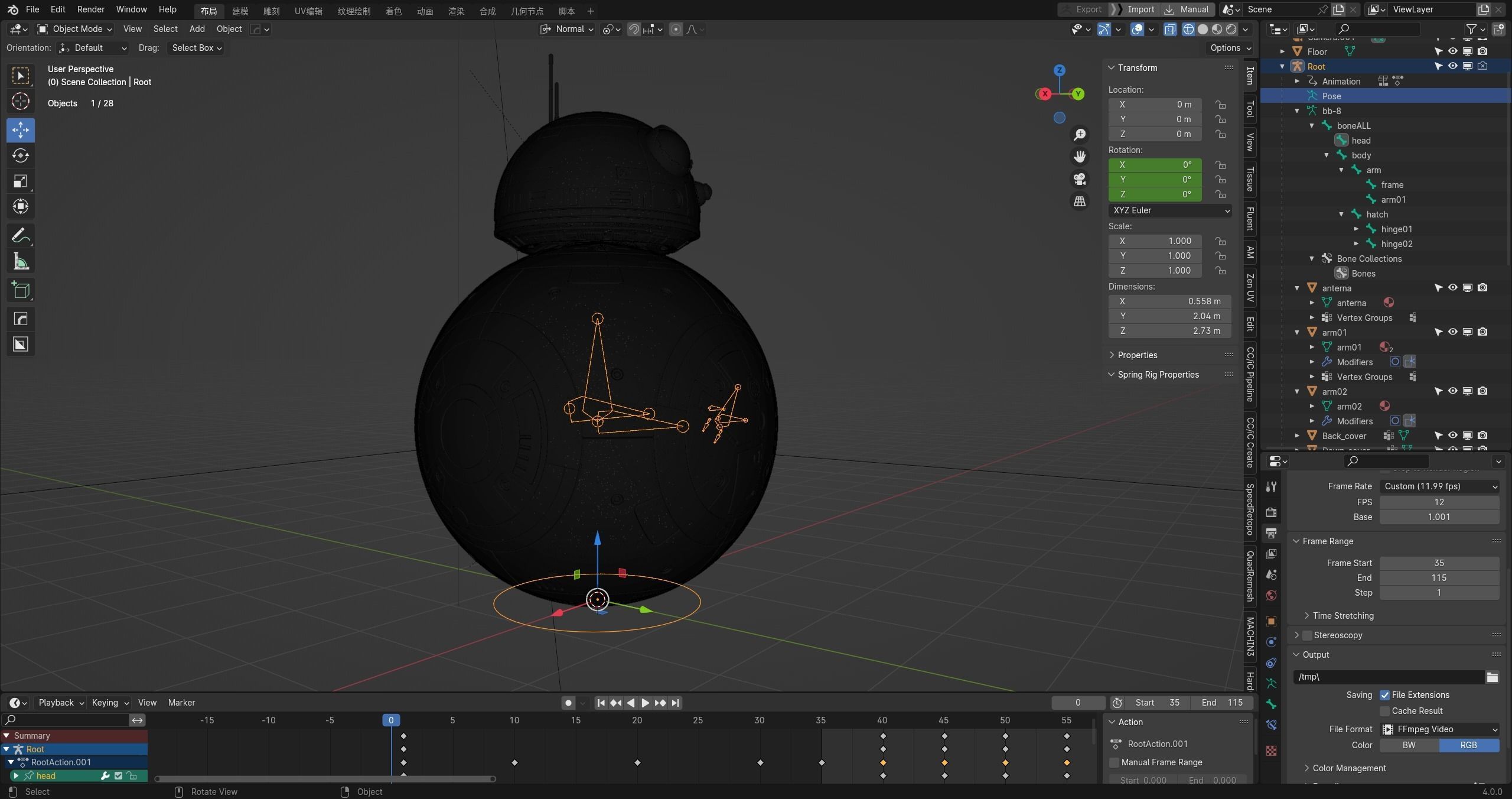Switch to solid viewport shading
The height and width of the screenshot is (799, 1512).
[1203, 29]
